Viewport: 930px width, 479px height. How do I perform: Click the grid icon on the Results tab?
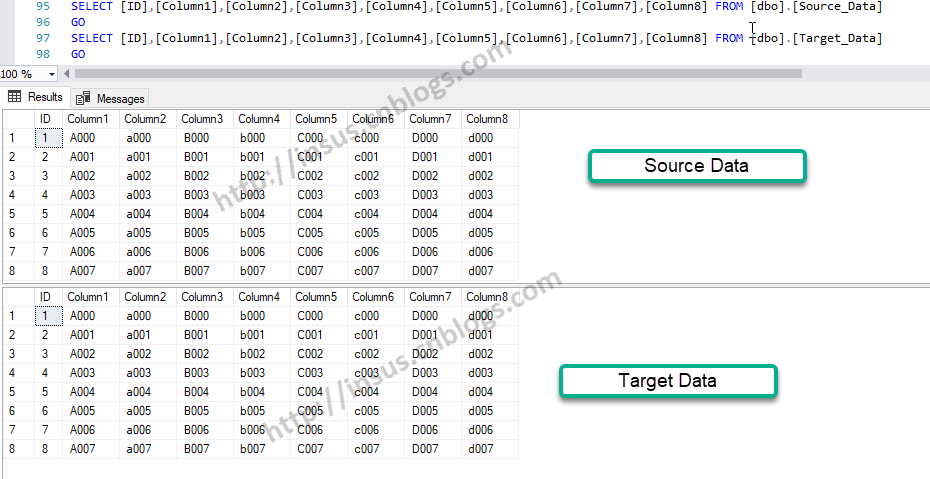[x=15, y=97]
